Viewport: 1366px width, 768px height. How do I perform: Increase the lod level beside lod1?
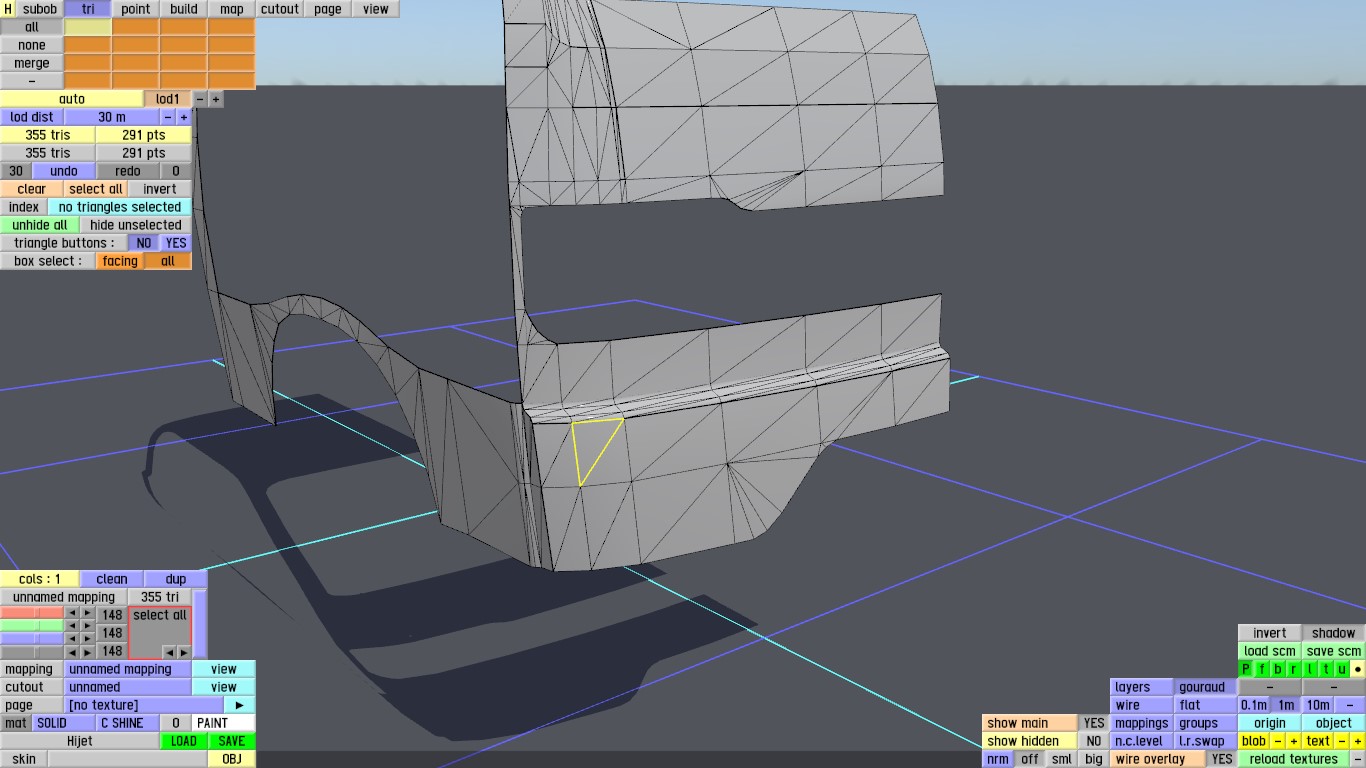(215, 99)
